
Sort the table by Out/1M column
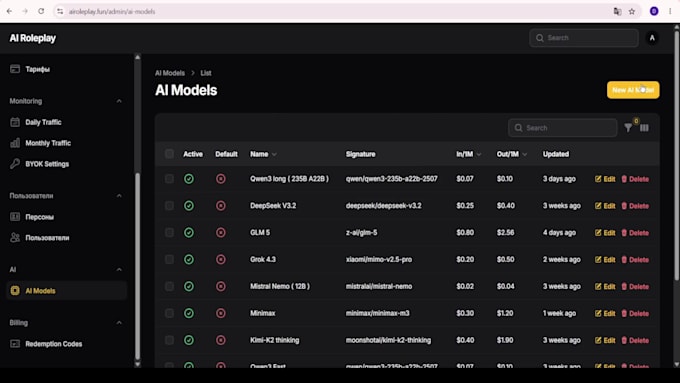(512, 154)
